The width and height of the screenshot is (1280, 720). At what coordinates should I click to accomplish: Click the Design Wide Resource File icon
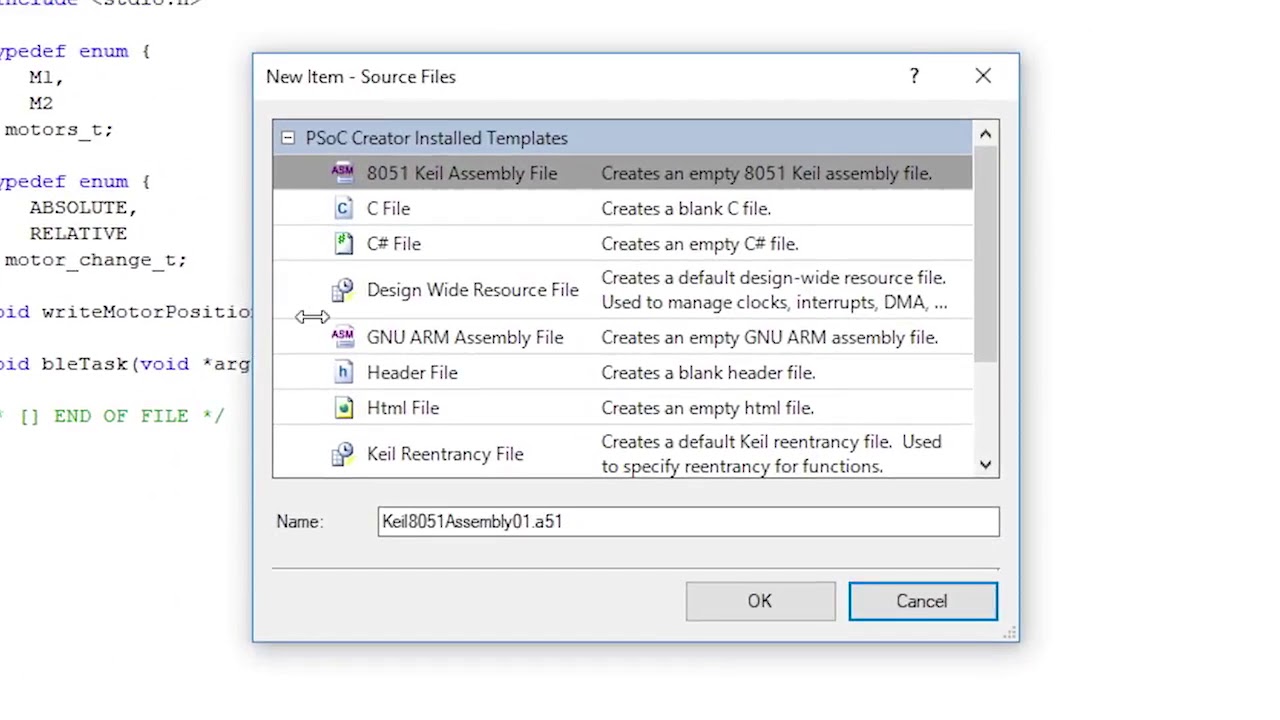[343, 290]
